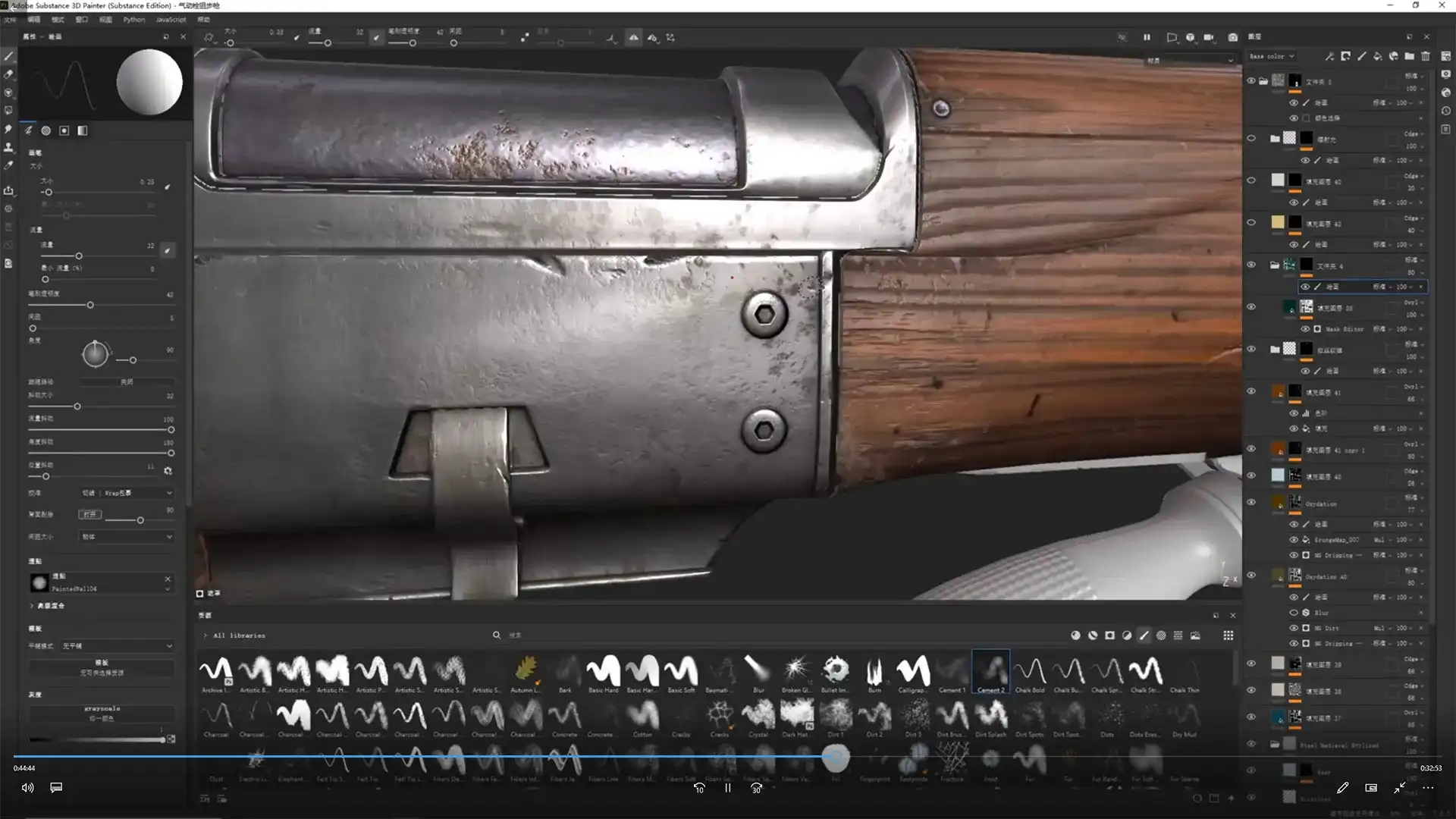Open the camera render icon in viewport toolbar
Viewport: 1456px width, 819px height.
pyautogui.click(x=1233, y=37)
